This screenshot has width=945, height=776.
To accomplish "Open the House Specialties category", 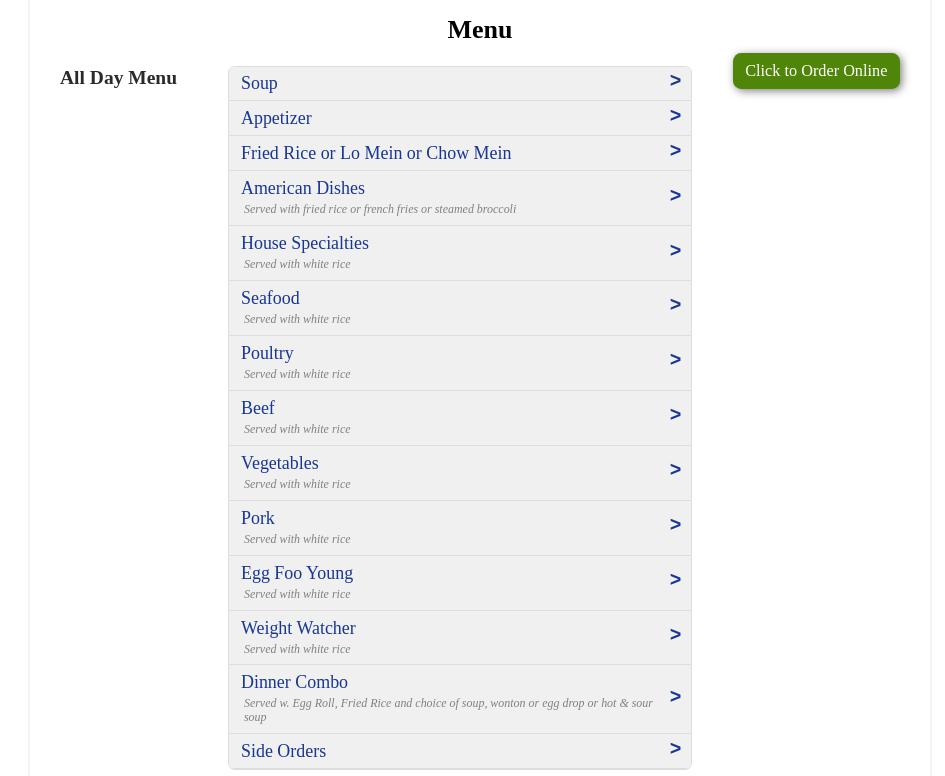I will 305,243.
